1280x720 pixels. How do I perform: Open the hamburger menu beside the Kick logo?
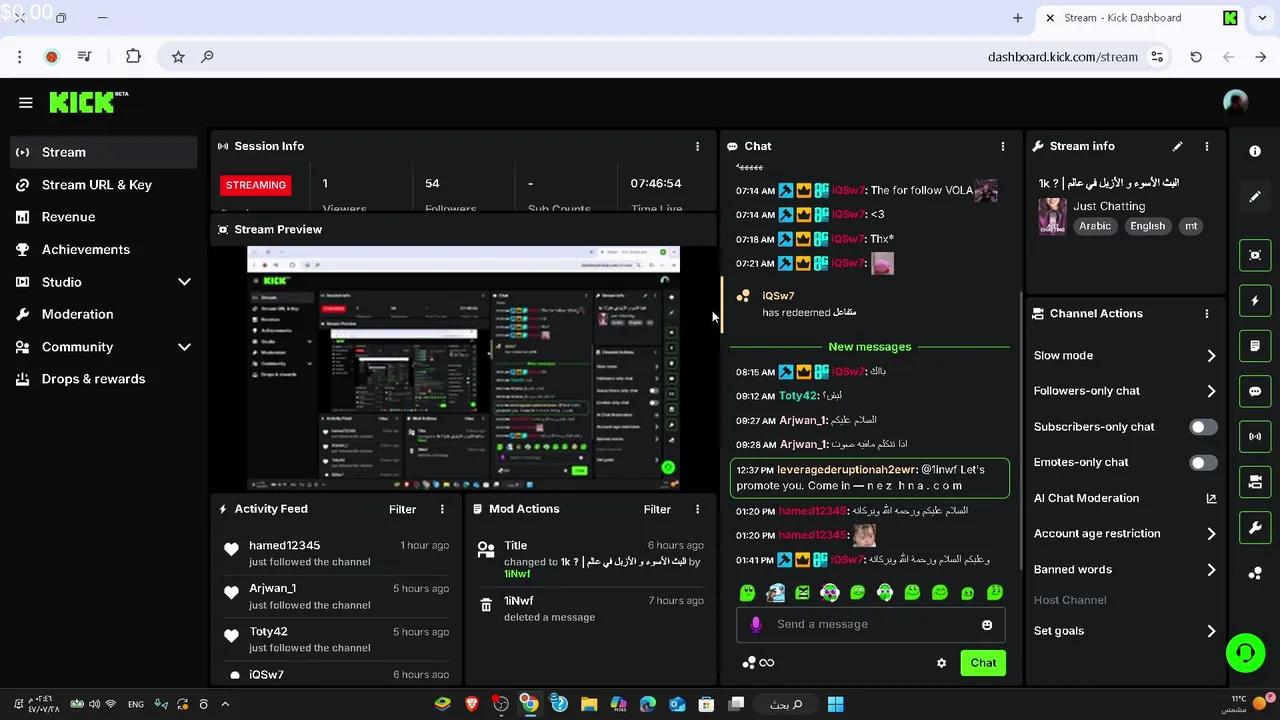(26, 102)
